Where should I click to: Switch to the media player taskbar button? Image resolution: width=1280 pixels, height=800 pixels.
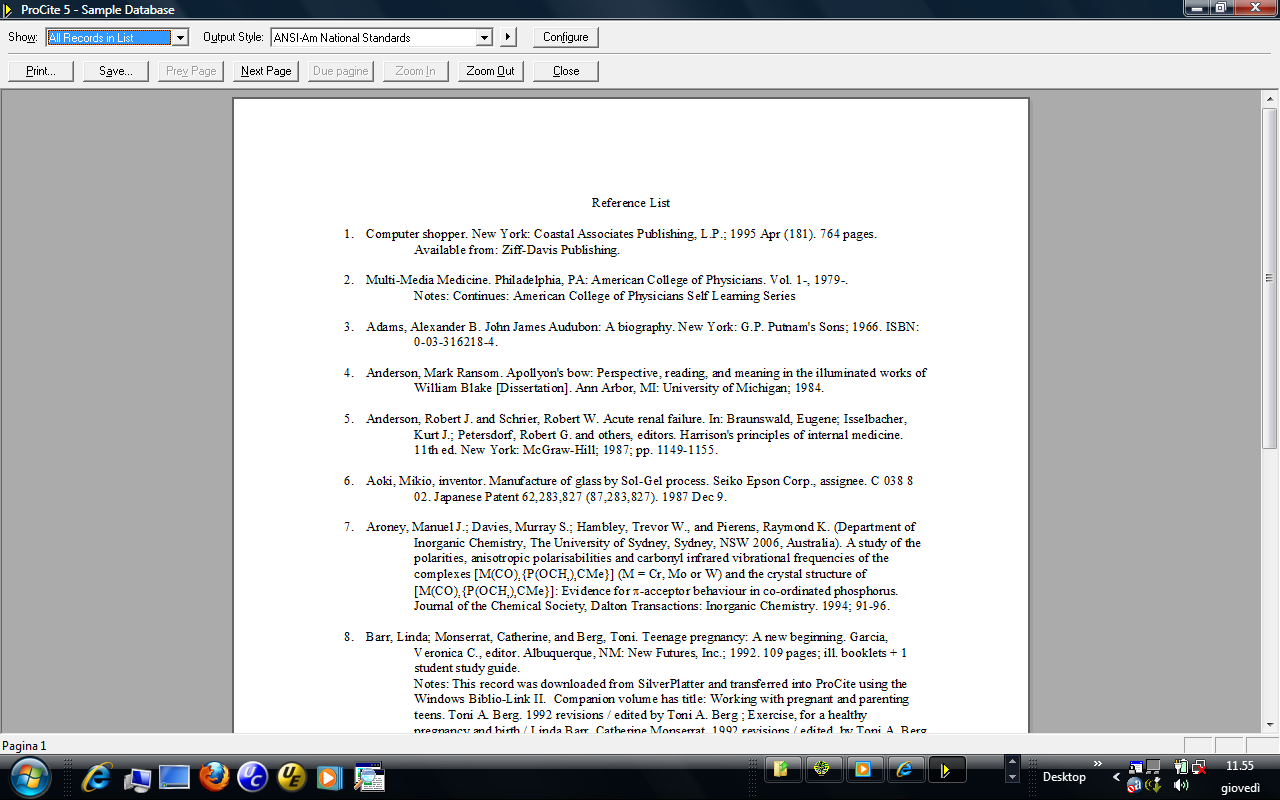point(863,769)
